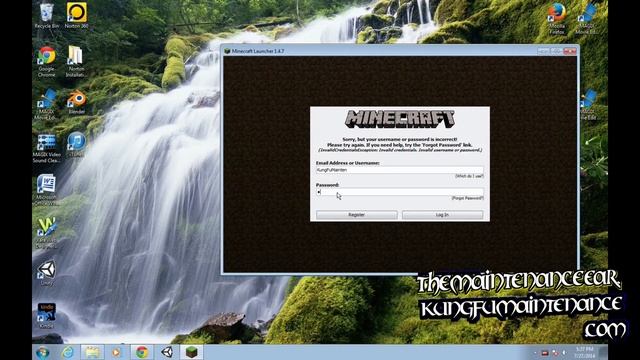Image resolution: width=640 pixels, height=360 pixels.
Task: Click the Register button
Action: tap(356, 215)
